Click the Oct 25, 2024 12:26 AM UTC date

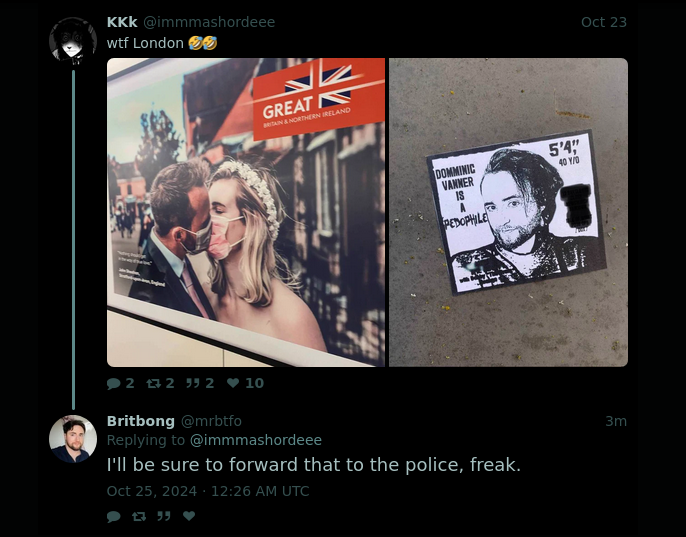(208, 491)
